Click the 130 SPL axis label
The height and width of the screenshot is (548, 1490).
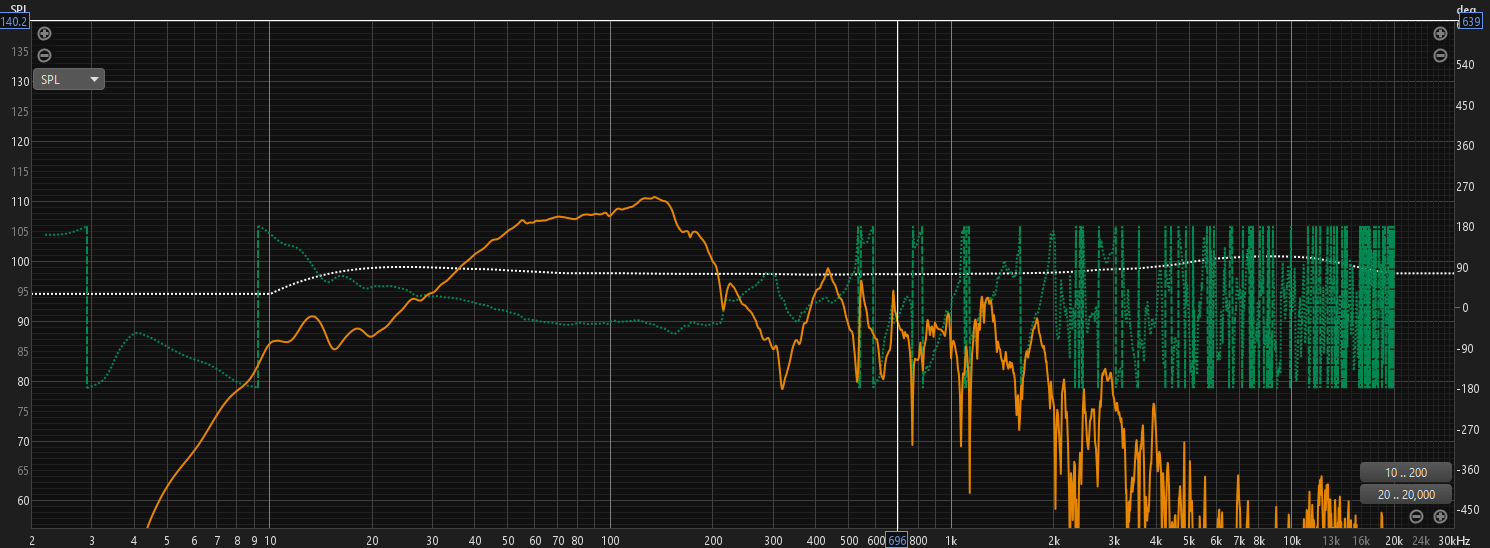(20, 82)
